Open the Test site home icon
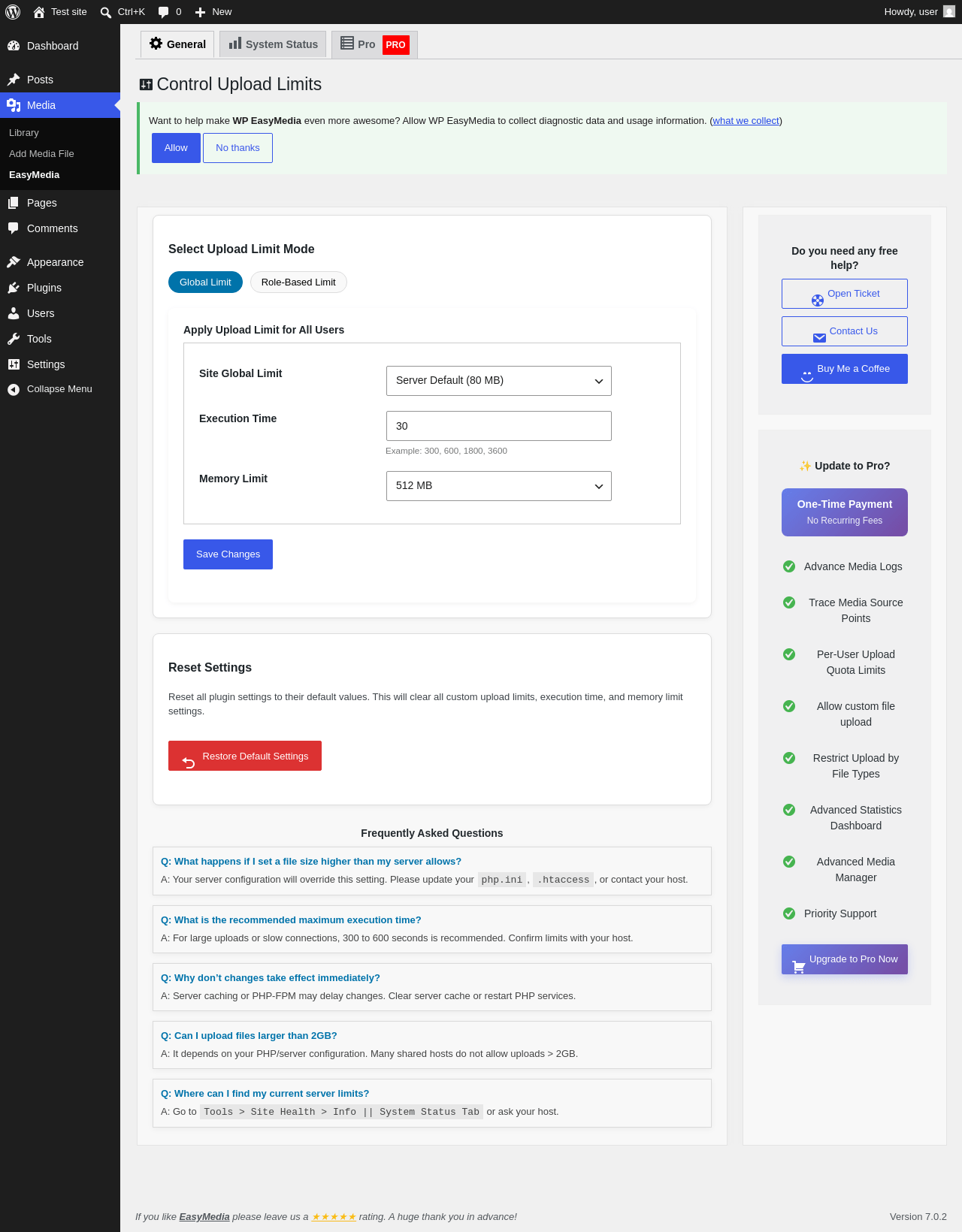Viewport: 962px width, 1232px height. 39,12
